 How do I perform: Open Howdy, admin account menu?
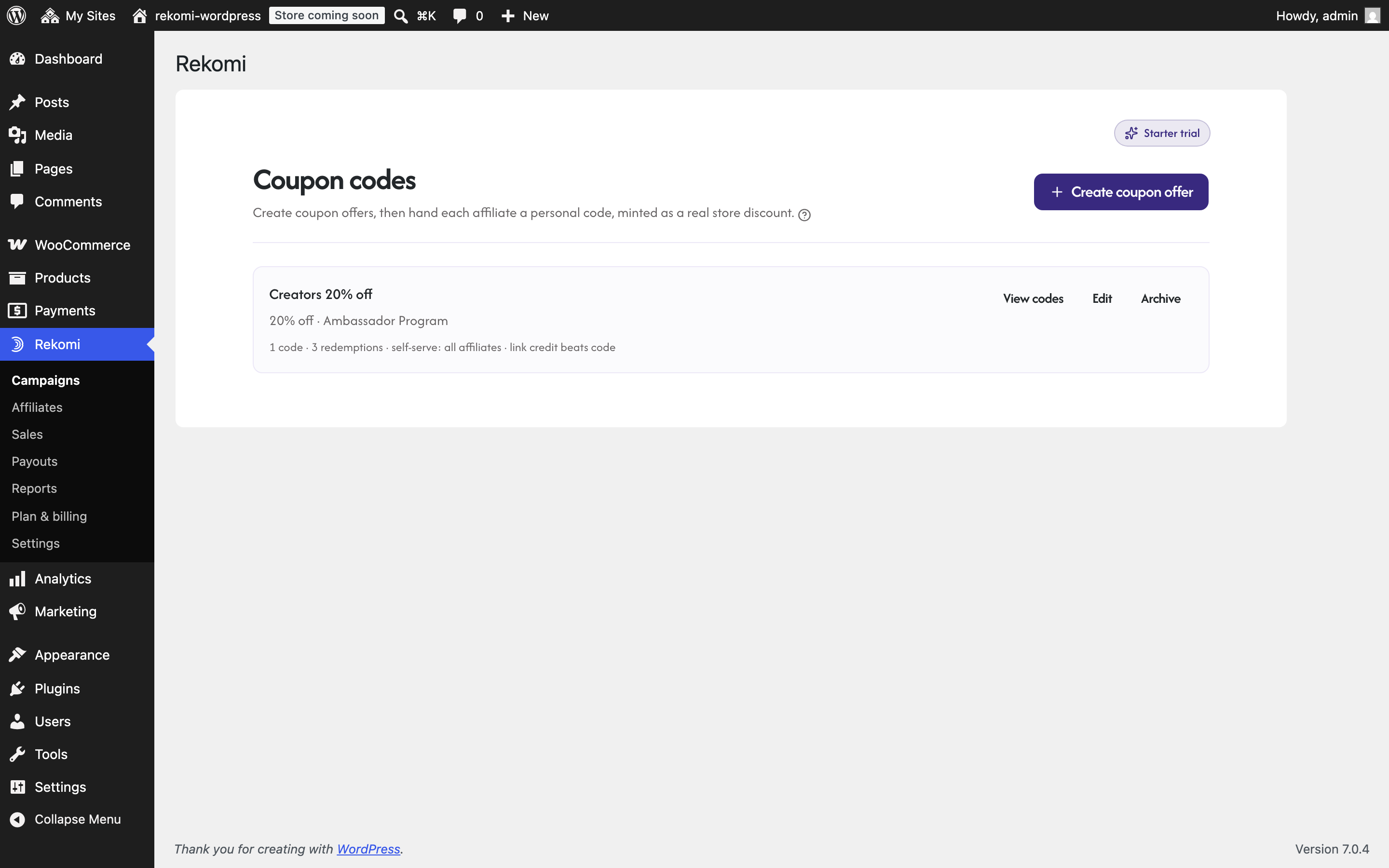point(1327,15)
